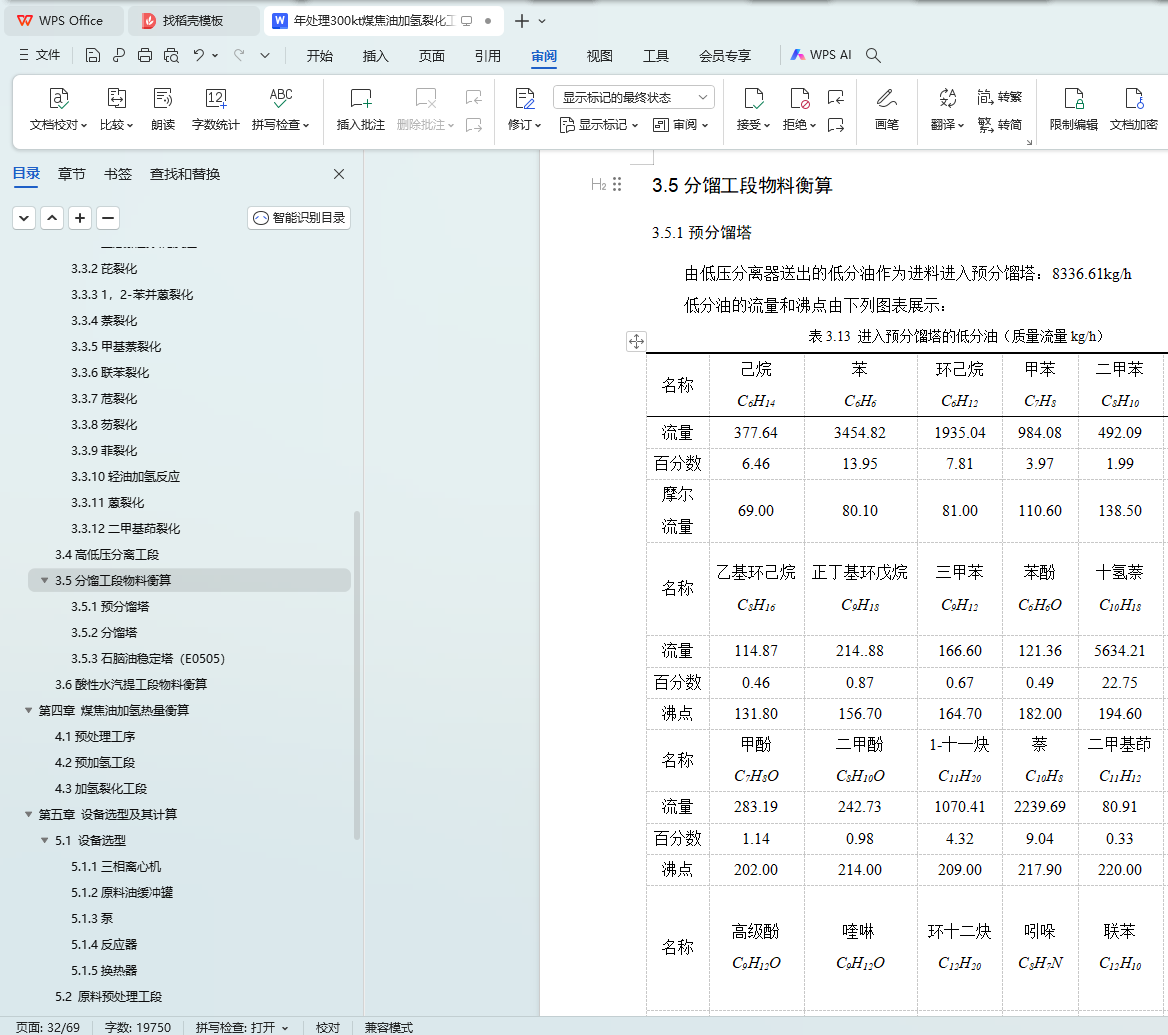Collapse the 3.5 分馏工段物料衡算 tree node
This screenshot has height=1035, width=1168.
click(x=44, y=580)
